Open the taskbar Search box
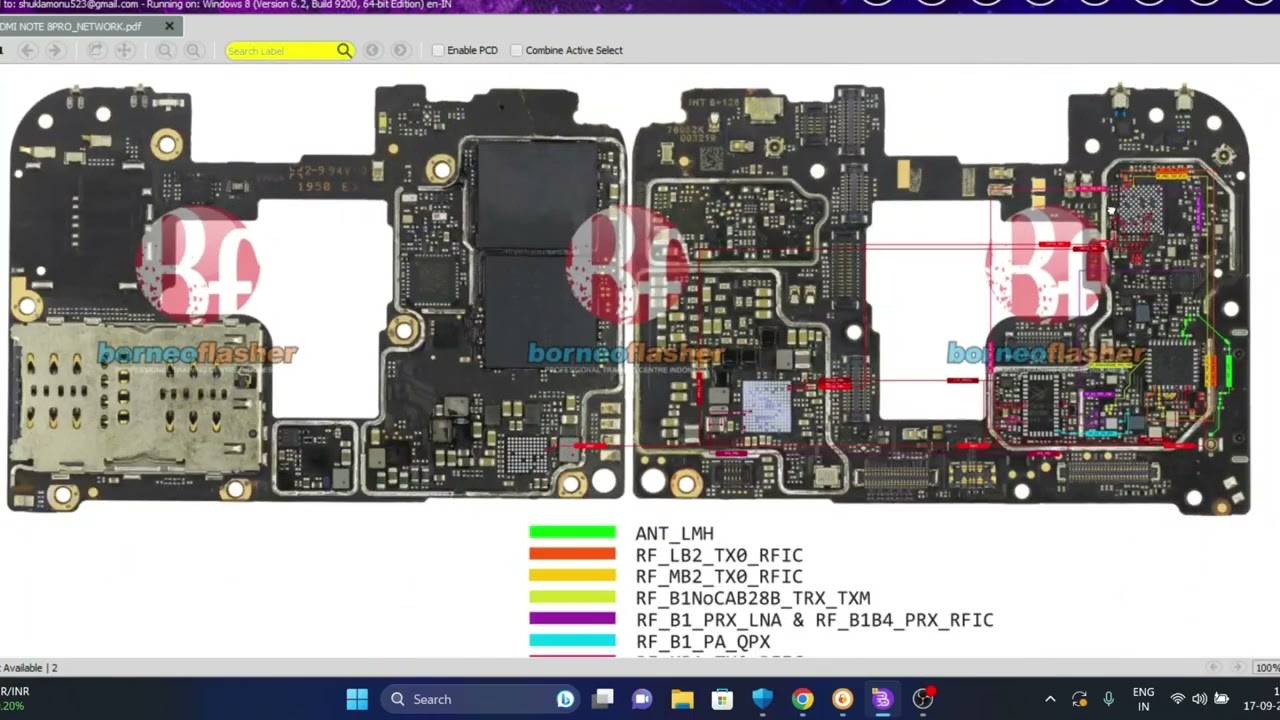 pyautogui.click(x=480, y=699)
